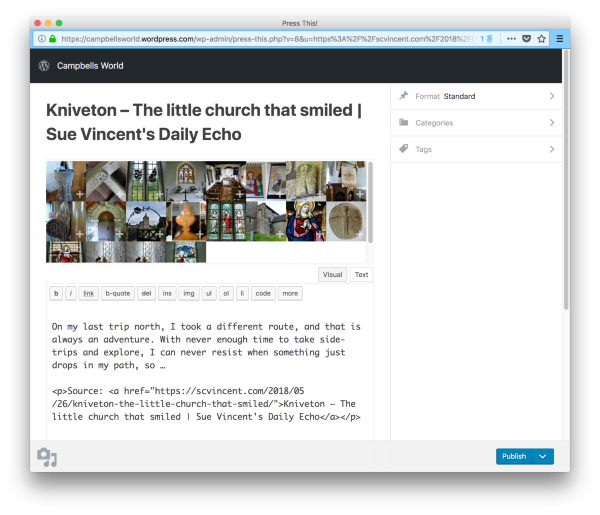This screenshot has width=600, height=515.
Task: Click the ul list quicktag button
Action: click(x=209, y=293)
